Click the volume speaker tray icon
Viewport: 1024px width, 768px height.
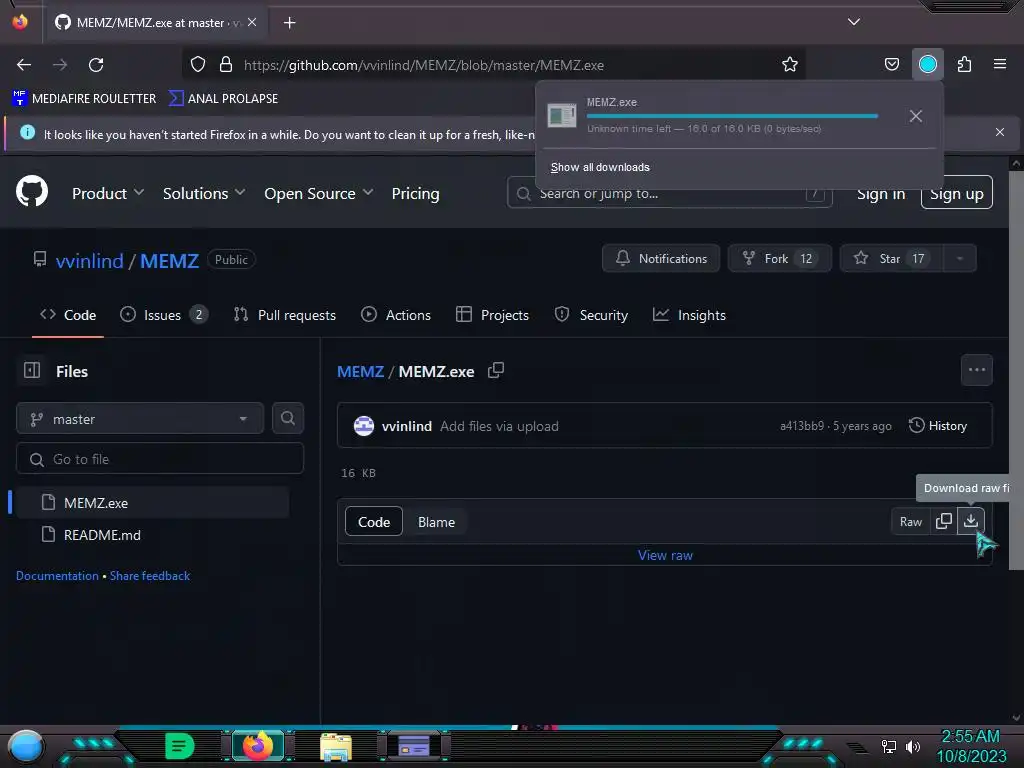(x=912, y=746)
